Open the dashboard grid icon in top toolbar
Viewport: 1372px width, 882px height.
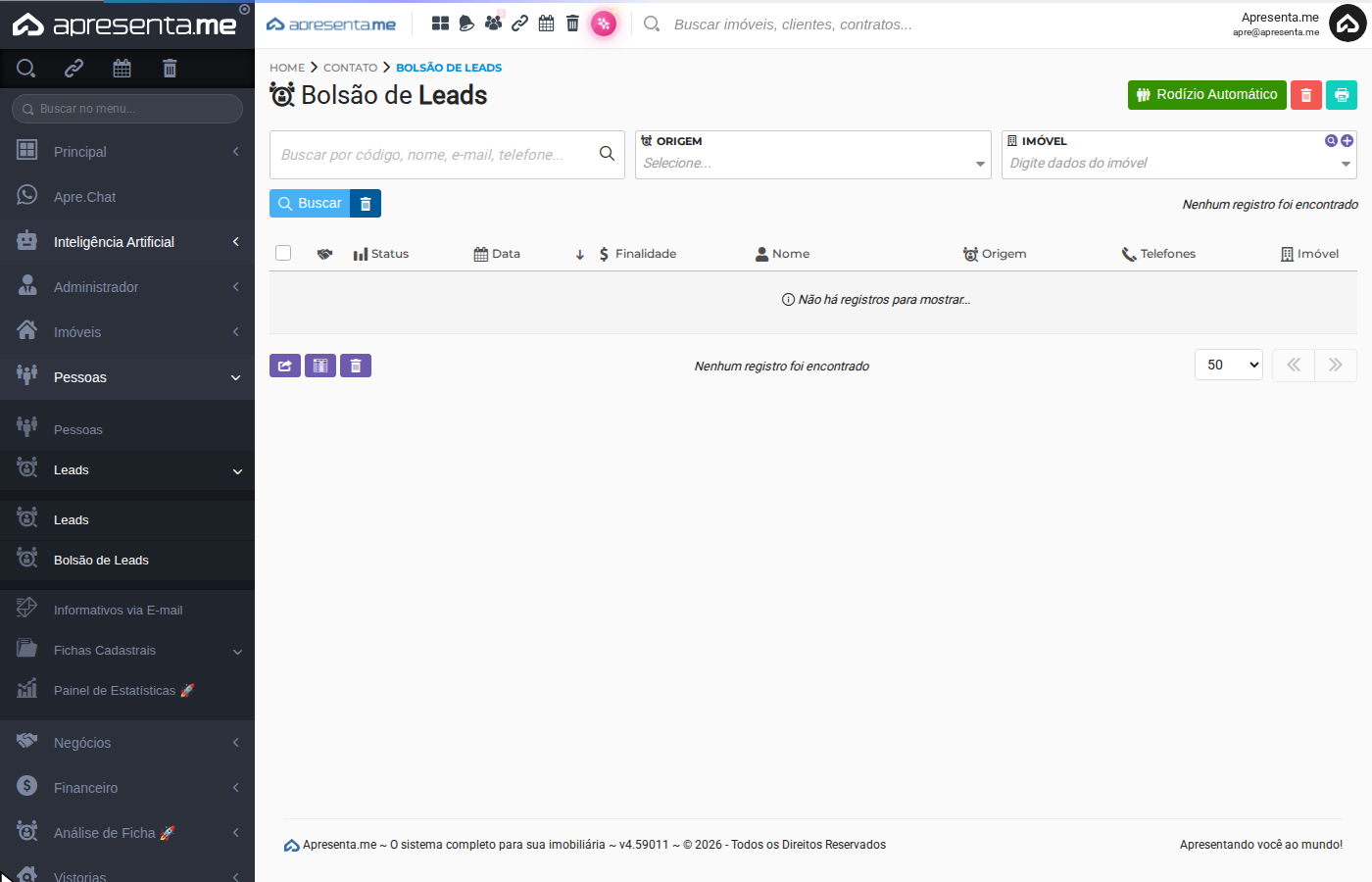pyautogui.click(x=441, y=24)
